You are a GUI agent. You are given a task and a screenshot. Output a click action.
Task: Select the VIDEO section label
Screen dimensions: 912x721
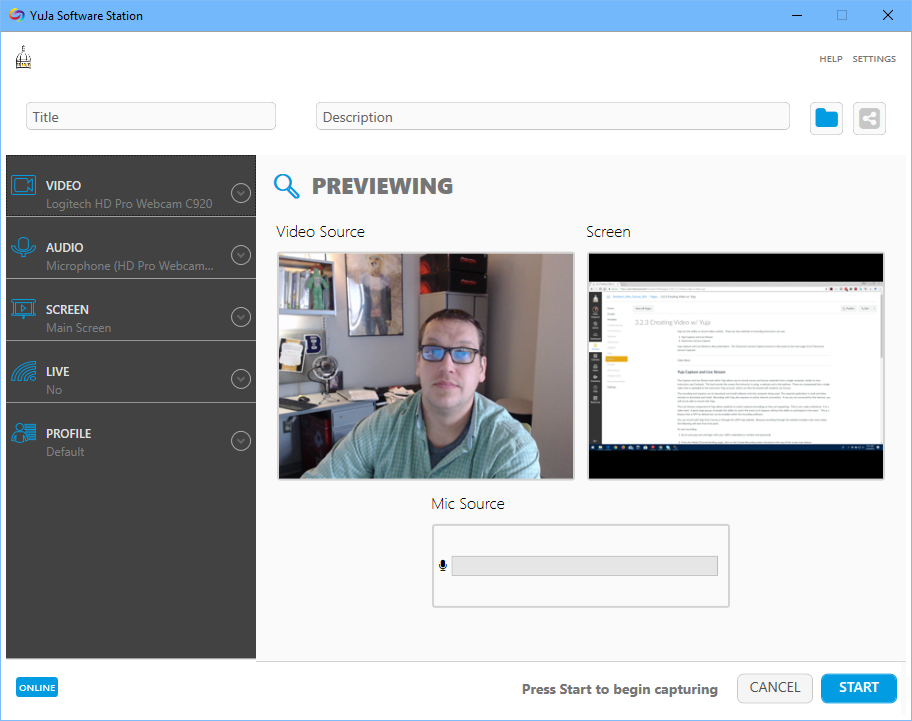pos(63,185)
